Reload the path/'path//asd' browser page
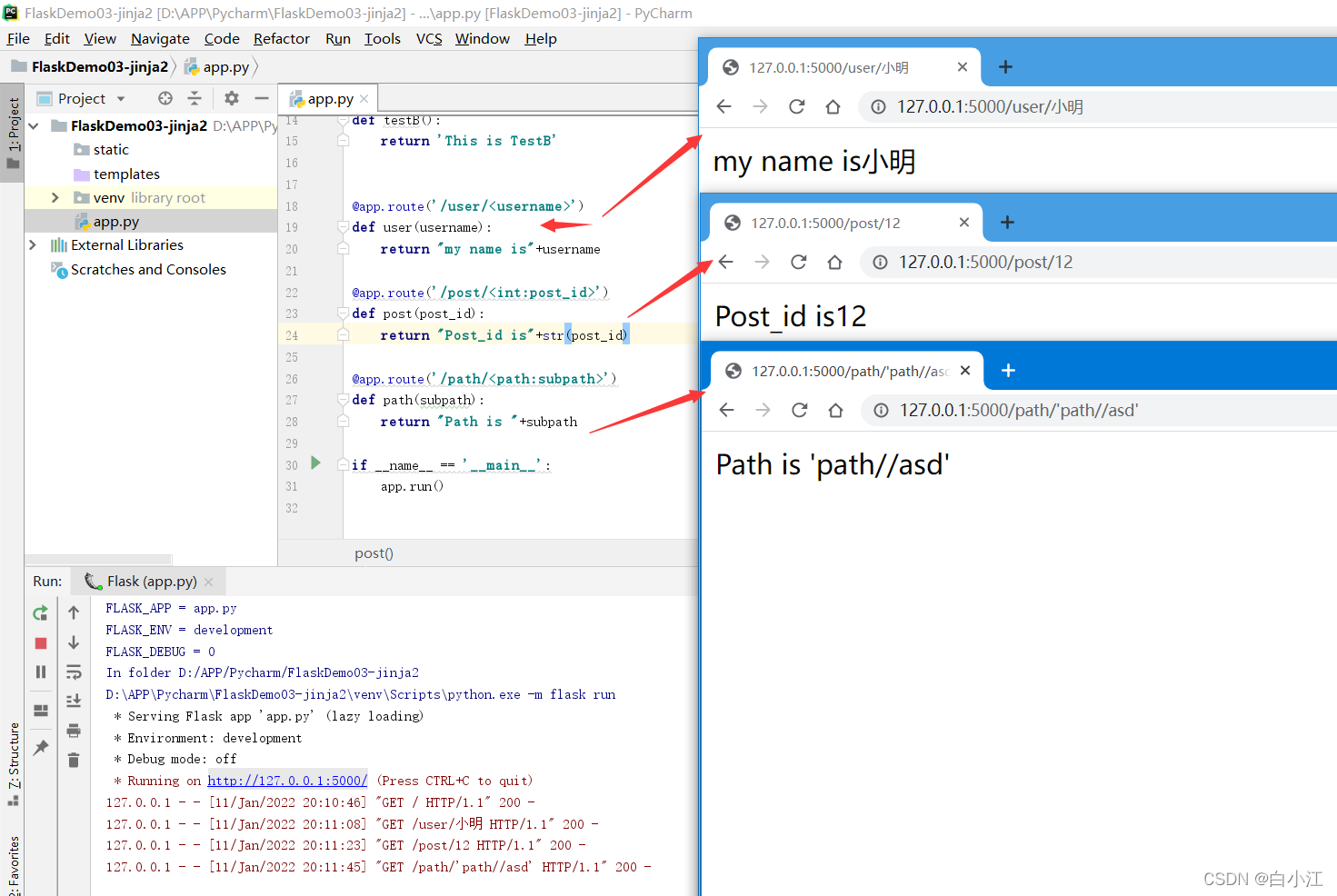The image size is (1337, 896). pyautogui.click(x=800, y=410)
